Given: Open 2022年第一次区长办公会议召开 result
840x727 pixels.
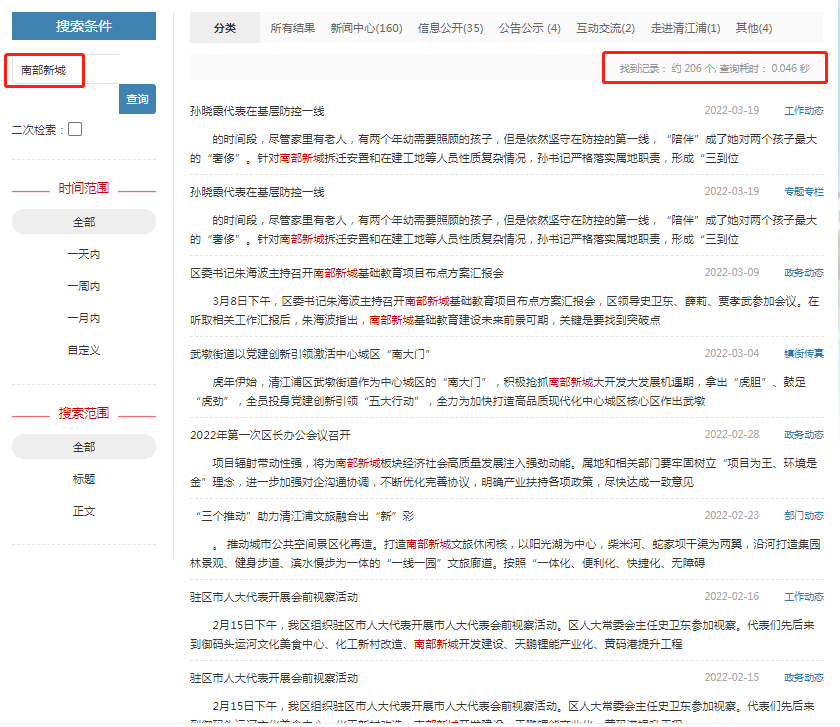Looking at the screenshot, I should [270, 434].
